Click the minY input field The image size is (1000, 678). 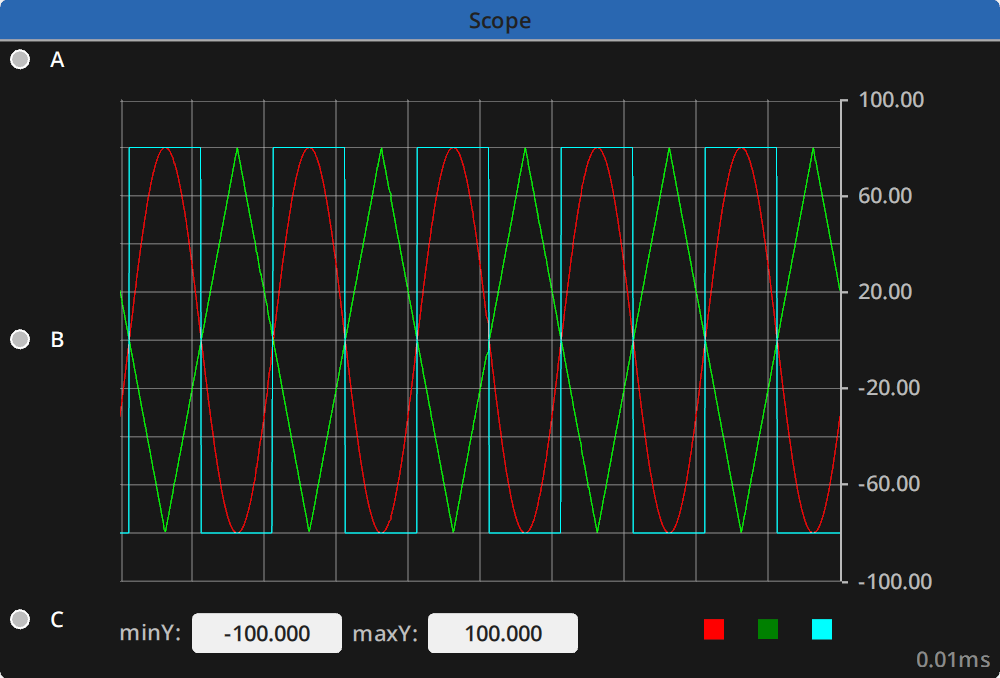266,632
